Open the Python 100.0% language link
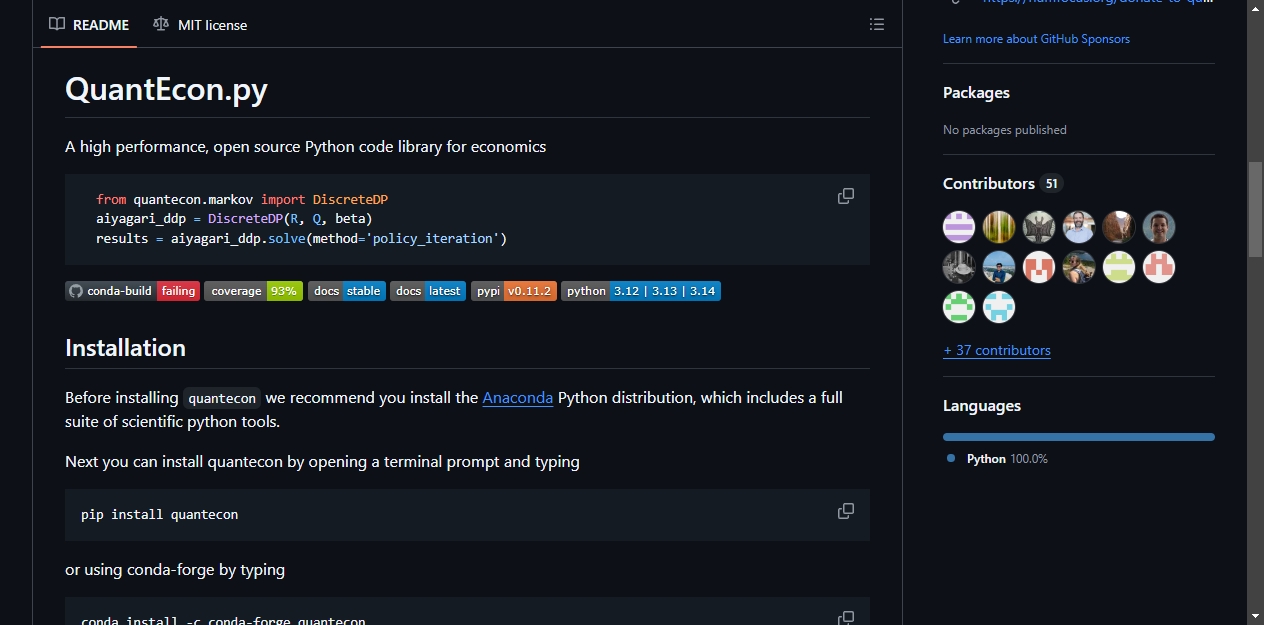The image size is (1264, 625). tap(1006, 459)
